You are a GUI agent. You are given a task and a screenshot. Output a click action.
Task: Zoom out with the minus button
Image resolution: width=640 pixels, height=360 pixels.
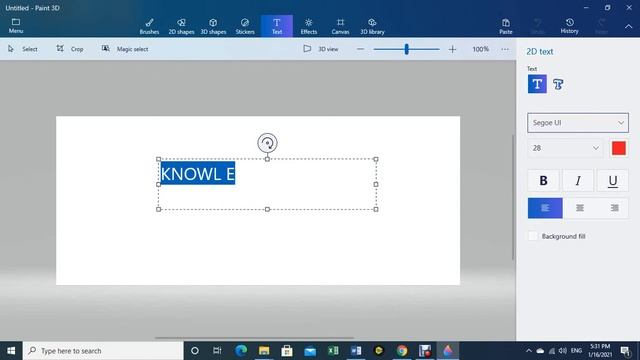[x=360, y=49]
